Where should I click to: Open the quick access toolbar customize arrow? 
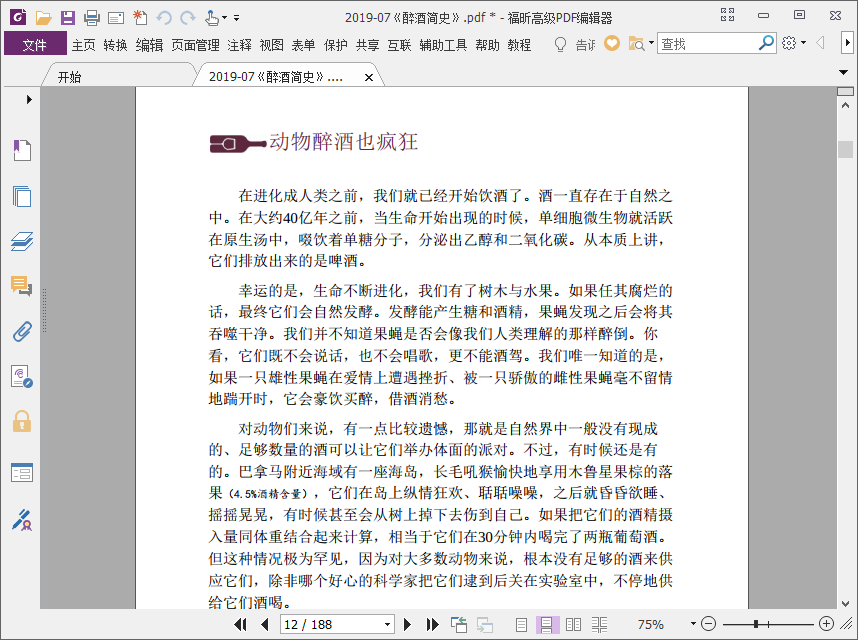pos(236,18)
